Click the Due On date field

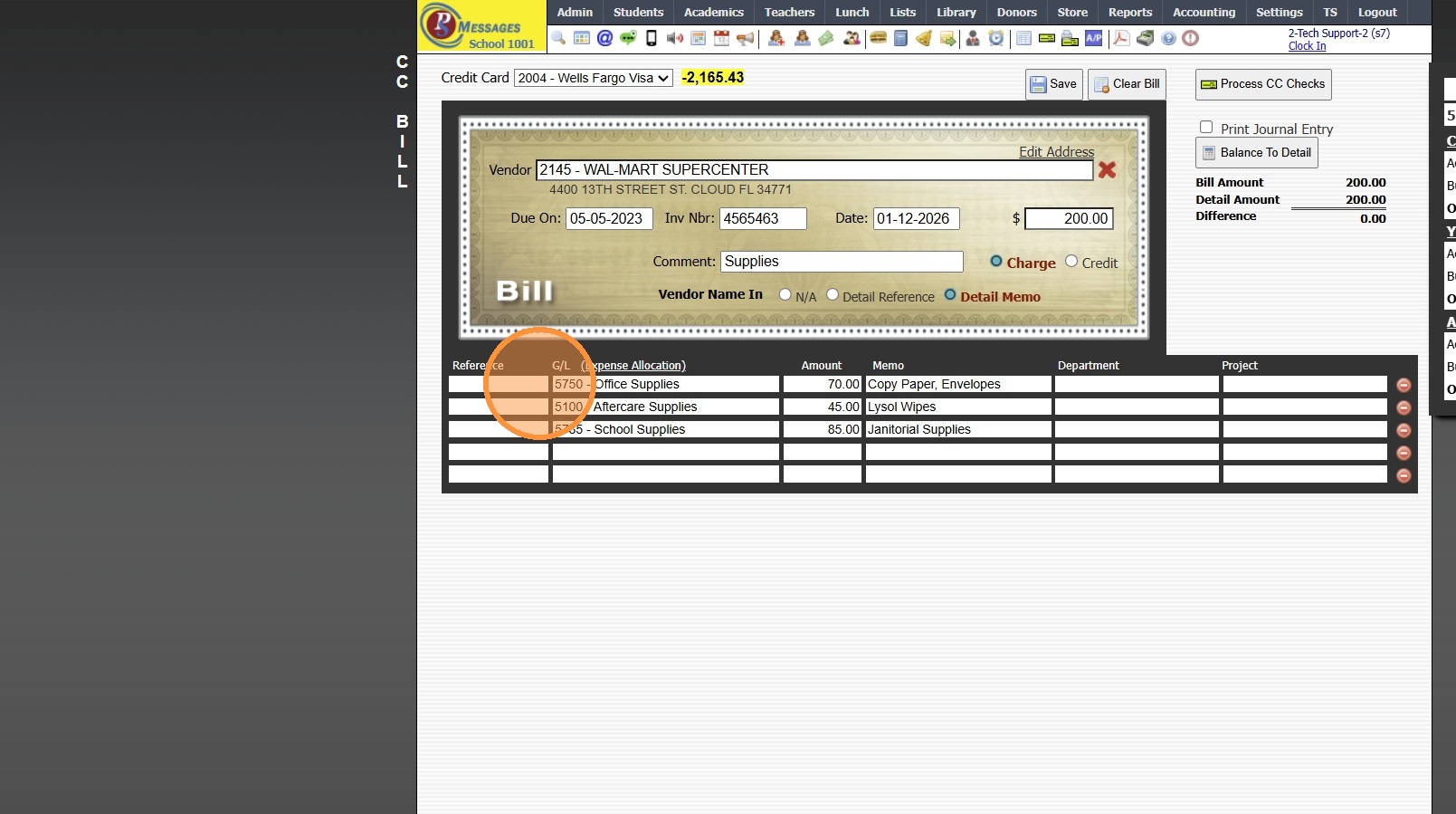click(x=609, y=218)
